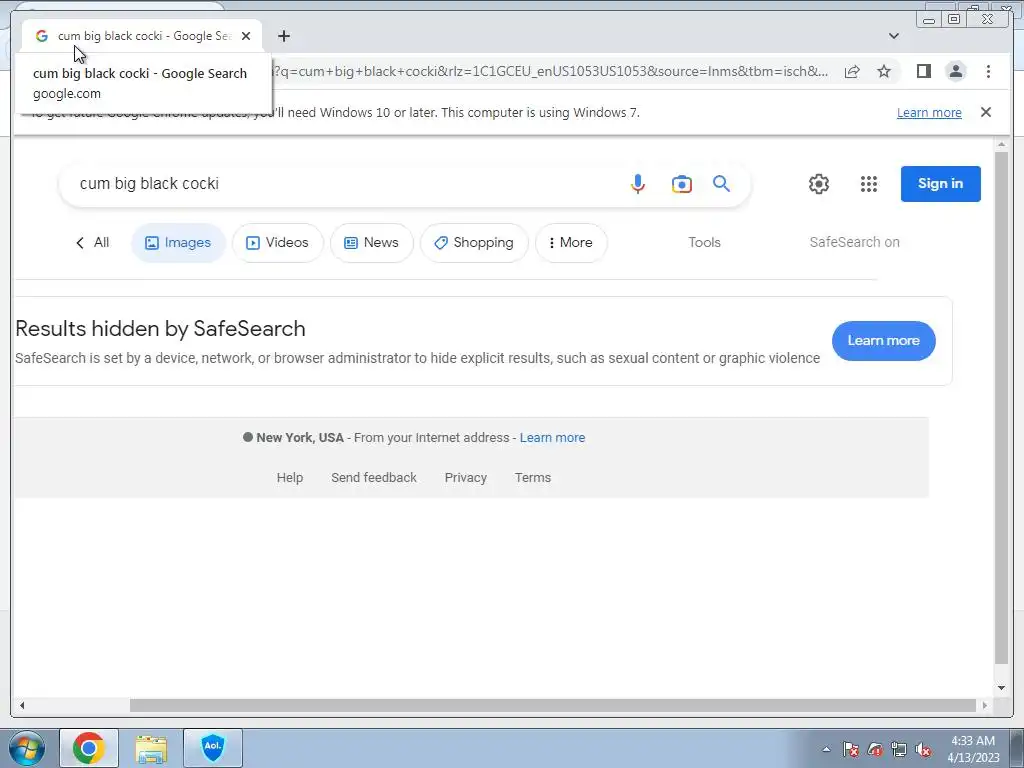Click the voice search microphone icon

tap(637, 184)
